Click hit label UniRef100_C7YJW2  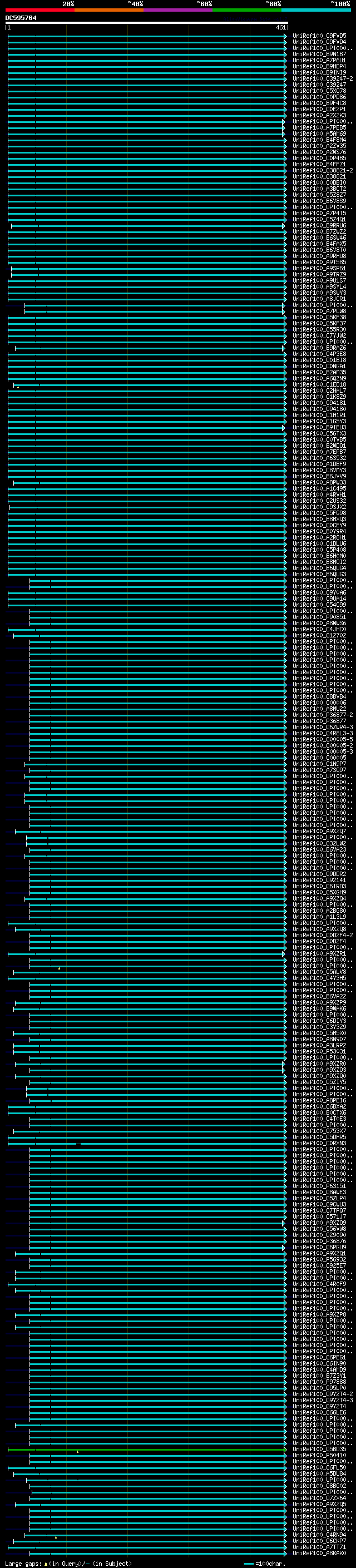[319, 335]
